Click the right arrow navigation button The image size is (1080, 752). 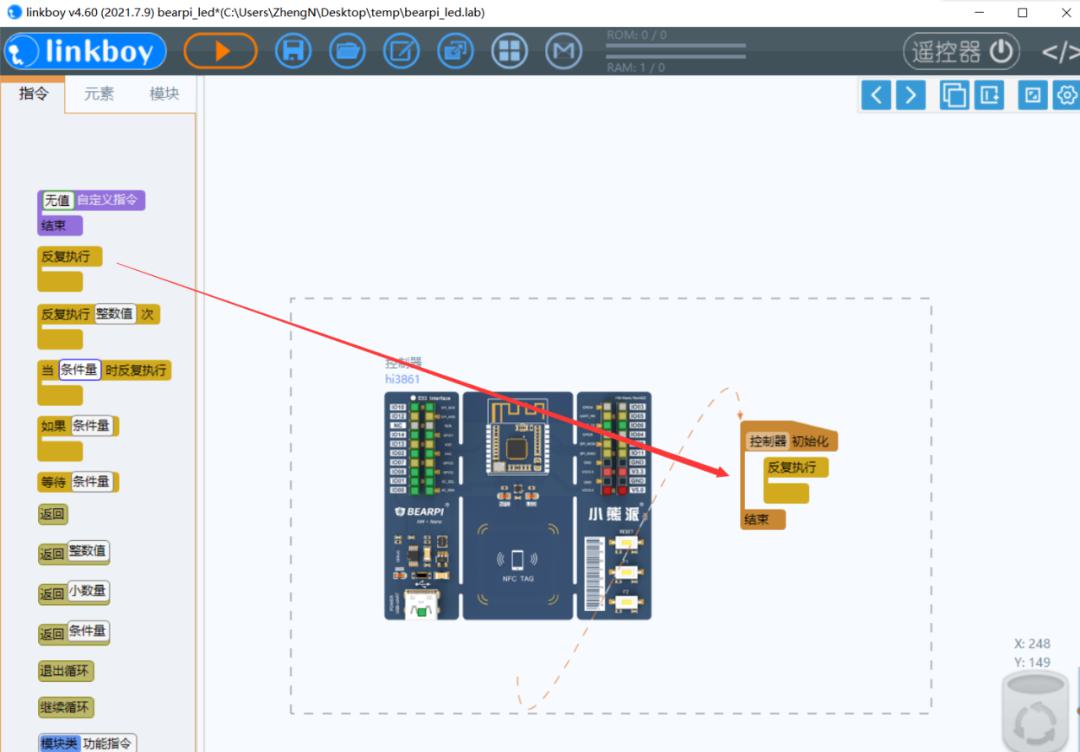point(911,95)
